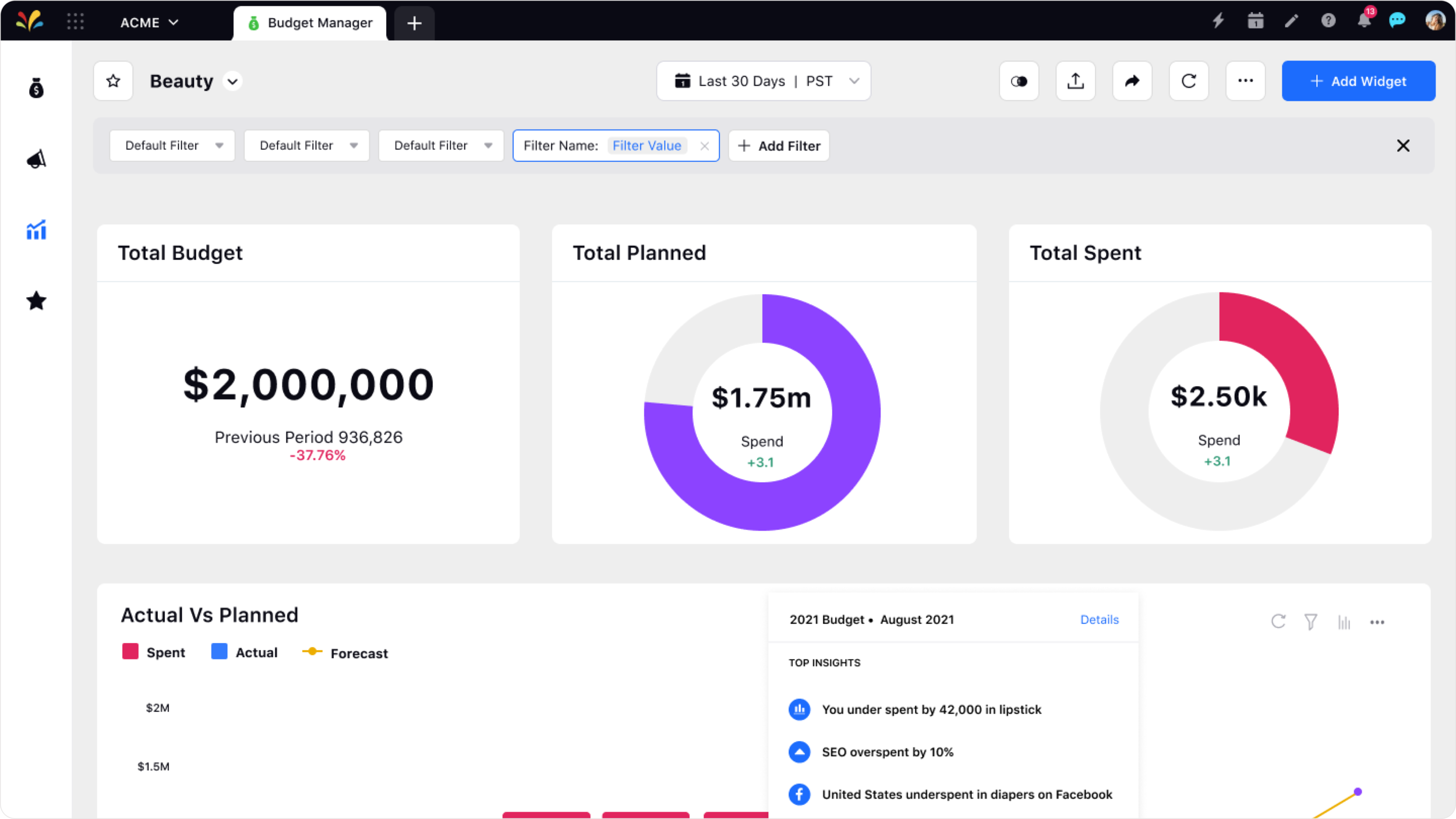Screen dimensions: 1456x819
Task: Click the up-arrow SEO insight icon
Action: point(799,752)
